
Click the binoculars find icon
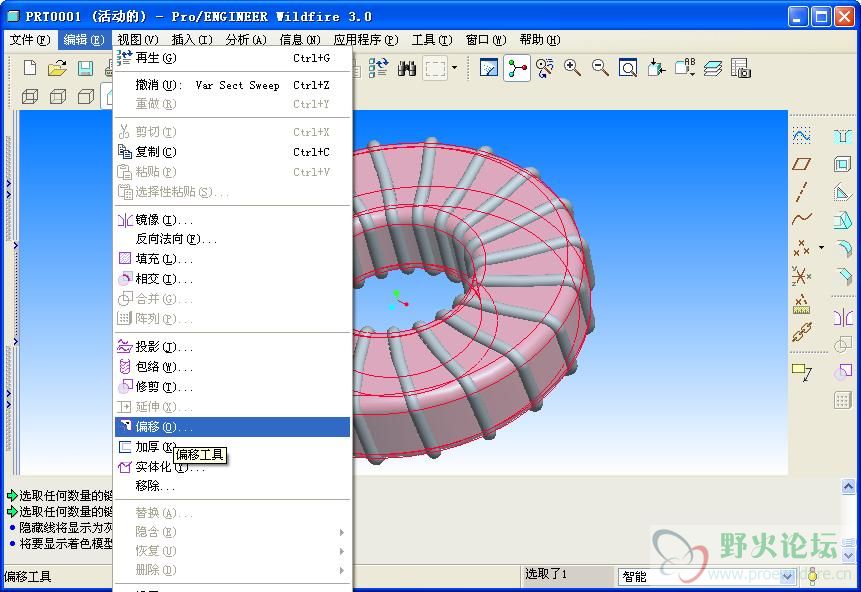[x=406, y=69]
